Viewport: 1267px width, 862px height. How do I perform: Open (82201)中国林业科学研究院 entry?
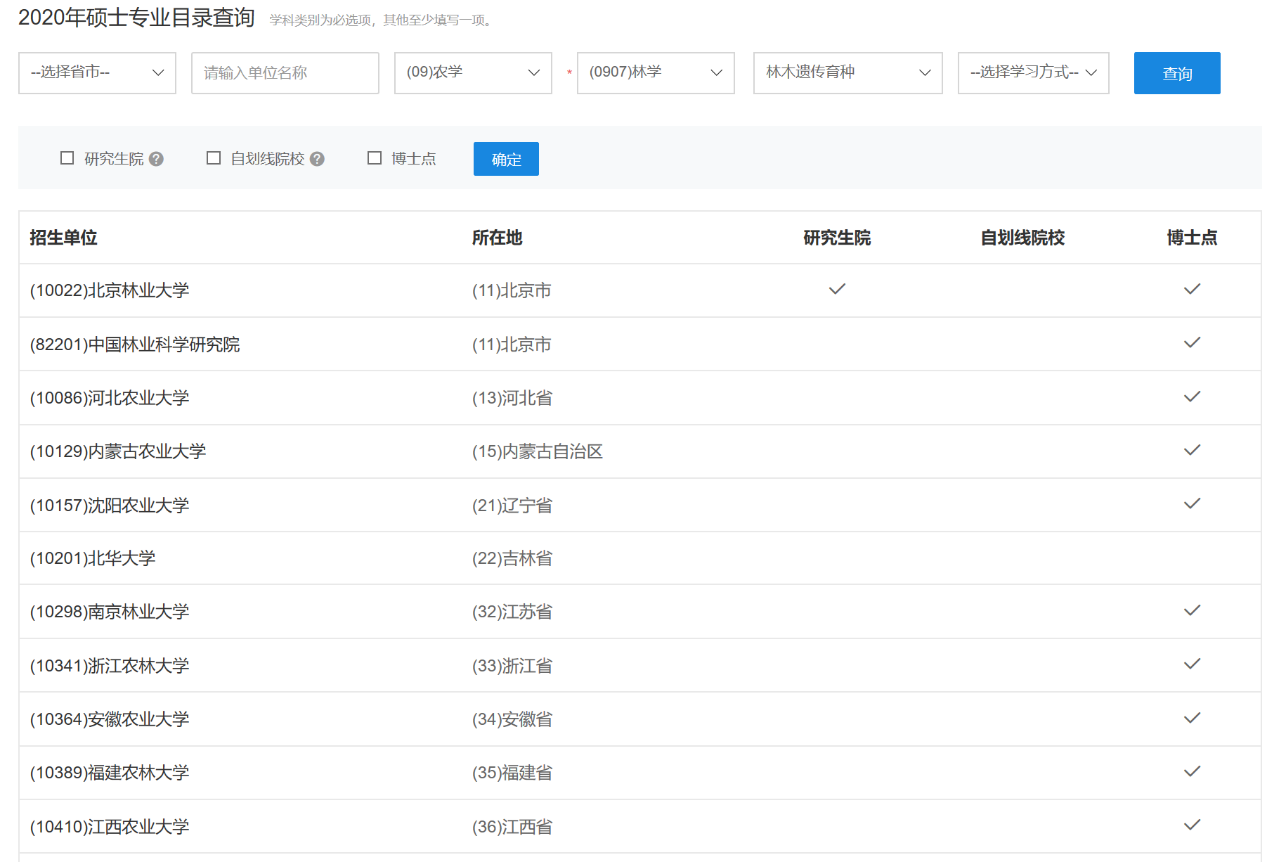tap(135, 345)
